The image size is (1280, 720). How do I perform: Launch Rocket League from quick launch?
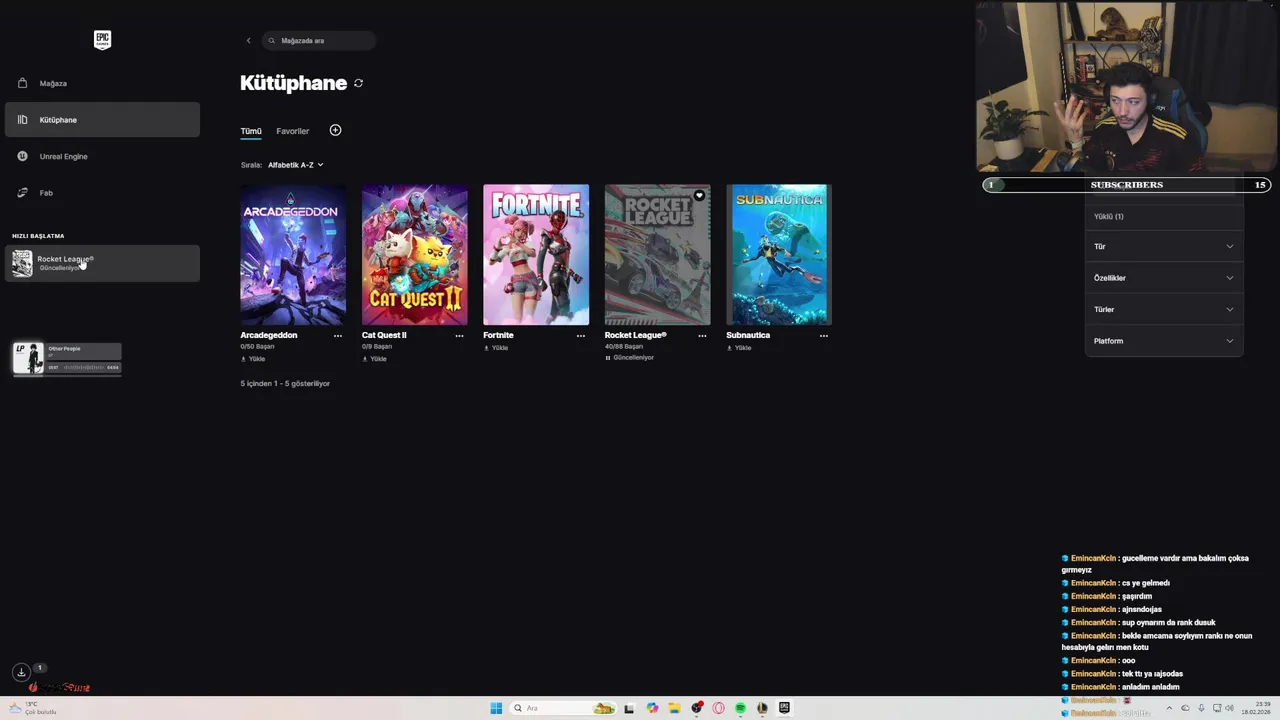[102, 263]
